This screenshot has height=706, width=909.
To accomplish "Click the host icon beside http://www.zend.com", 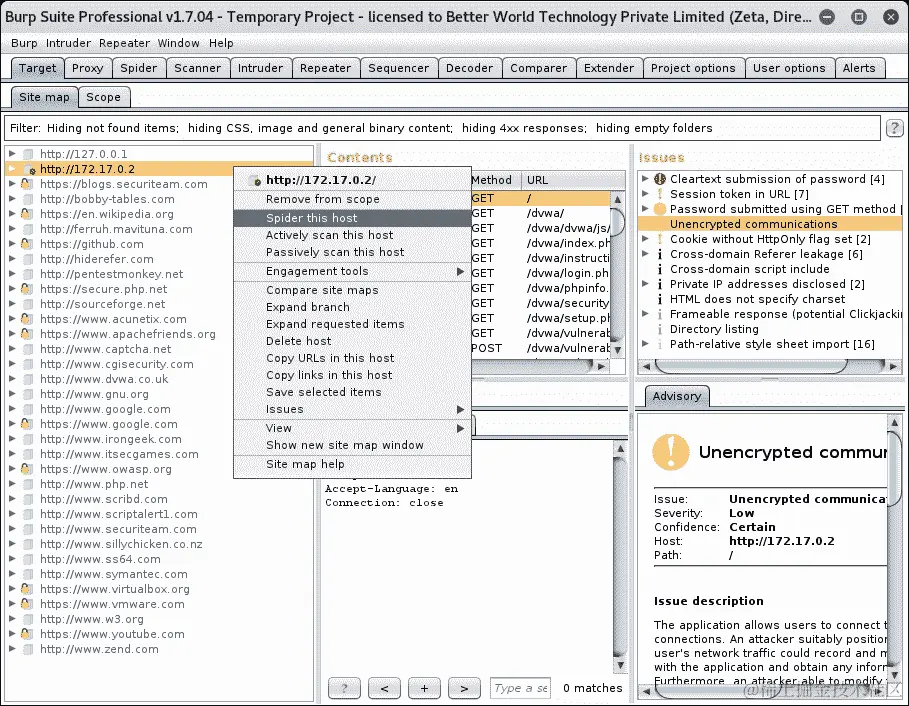I will coord(27,649).
